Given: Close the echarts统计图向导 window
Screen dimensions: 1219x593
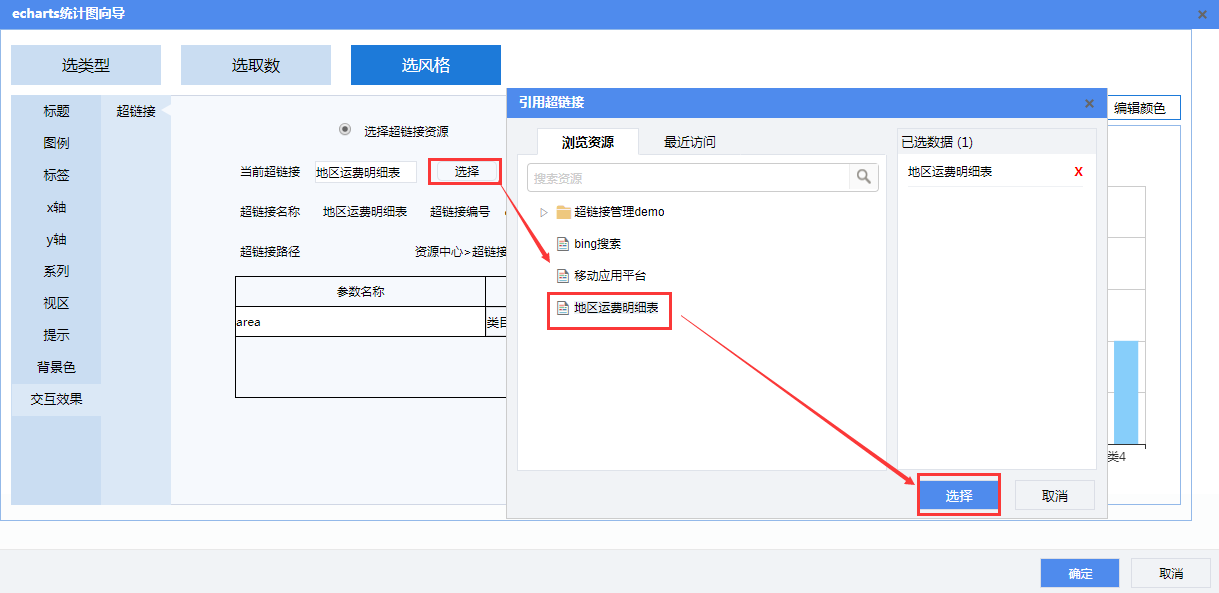Looking at the screenshot, I should pos(1202,14).
